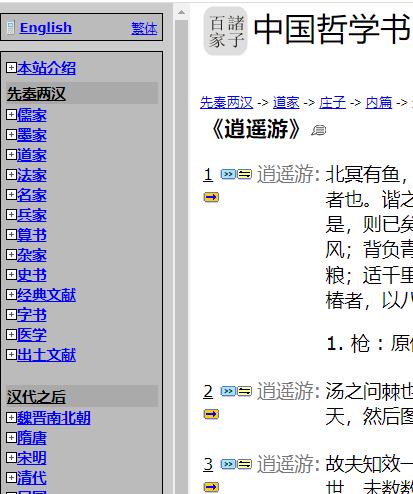Viewport: 413px width, 494px height.
Task: Open the 魏晋南北朝 link
Action: [x=54, y=418]
